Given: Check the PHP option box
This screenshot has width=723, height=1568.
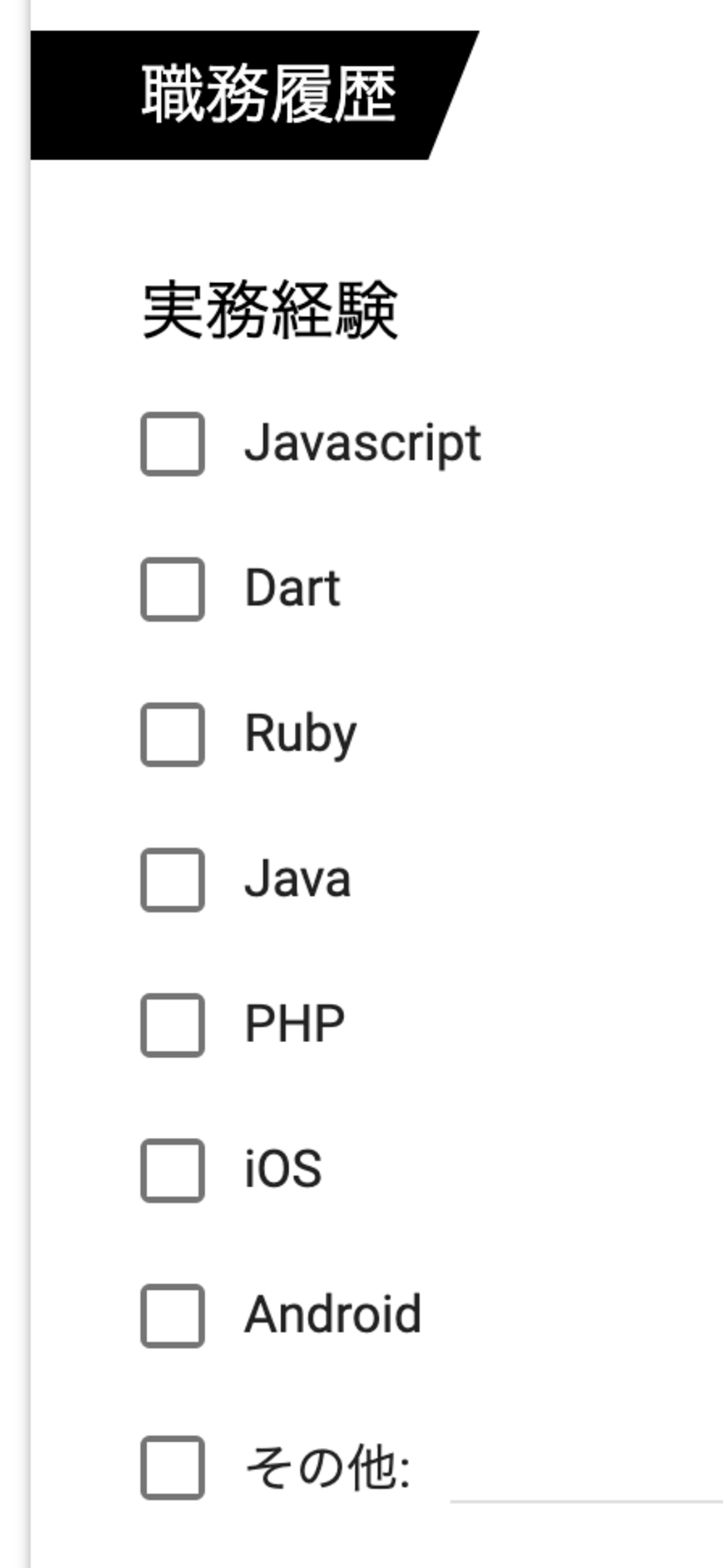Looking at the screenshot, I should pos(172,1025).
